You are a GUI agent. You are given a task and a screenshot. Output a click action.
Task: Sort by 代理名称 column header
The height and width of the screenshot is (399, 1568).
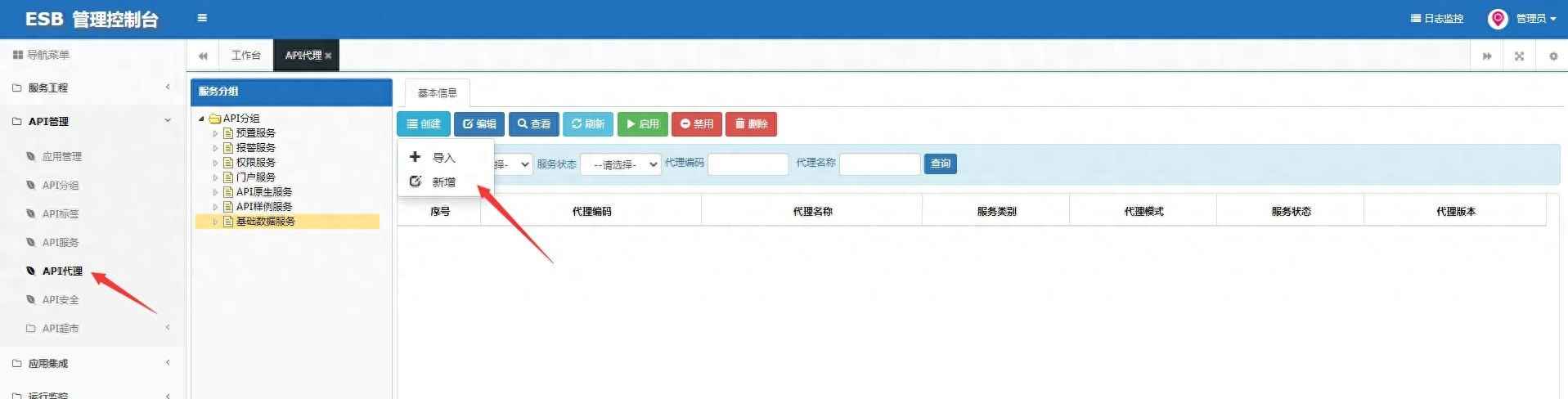point(812,211)
